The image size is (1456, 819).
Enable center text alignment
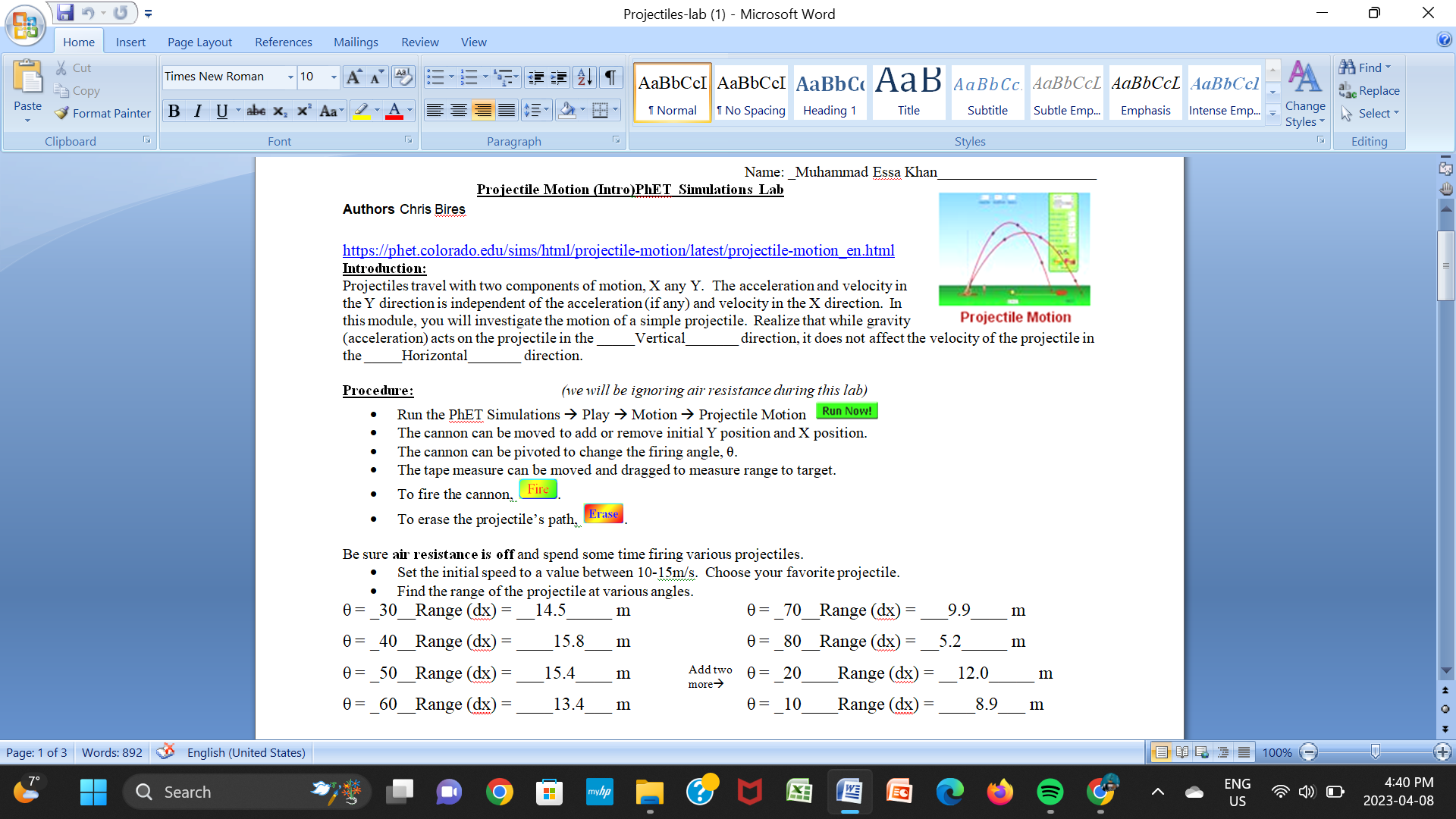point(459,110)
